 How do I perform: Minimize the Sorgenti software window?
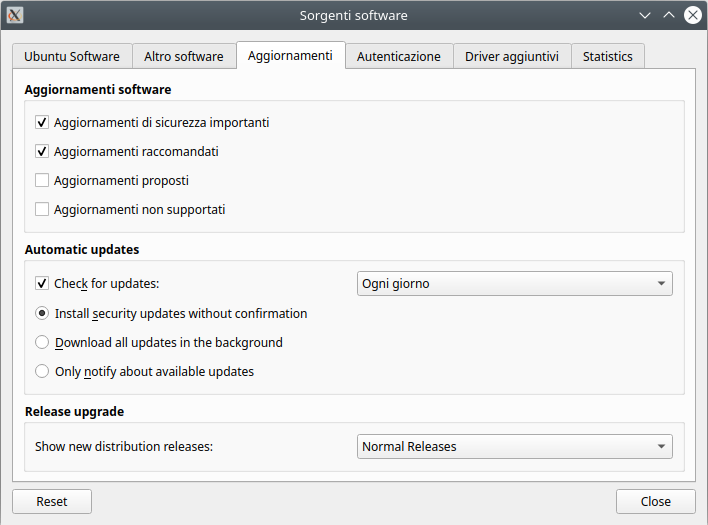(x=646, y=15)
